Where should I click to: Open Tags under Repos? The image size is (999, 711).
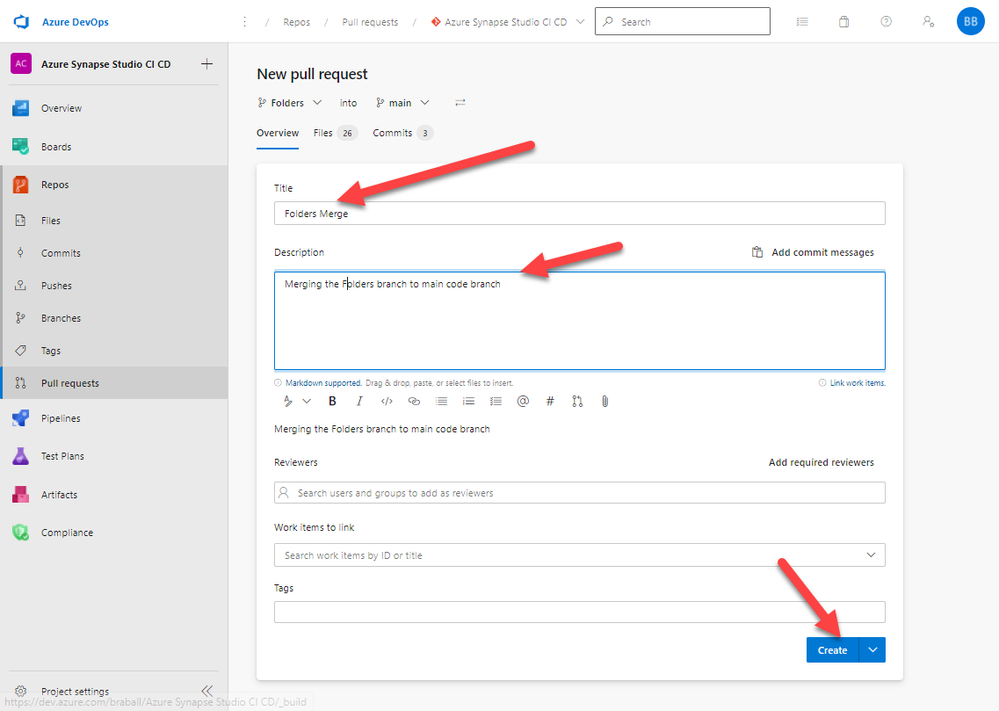tap(51, 350)
